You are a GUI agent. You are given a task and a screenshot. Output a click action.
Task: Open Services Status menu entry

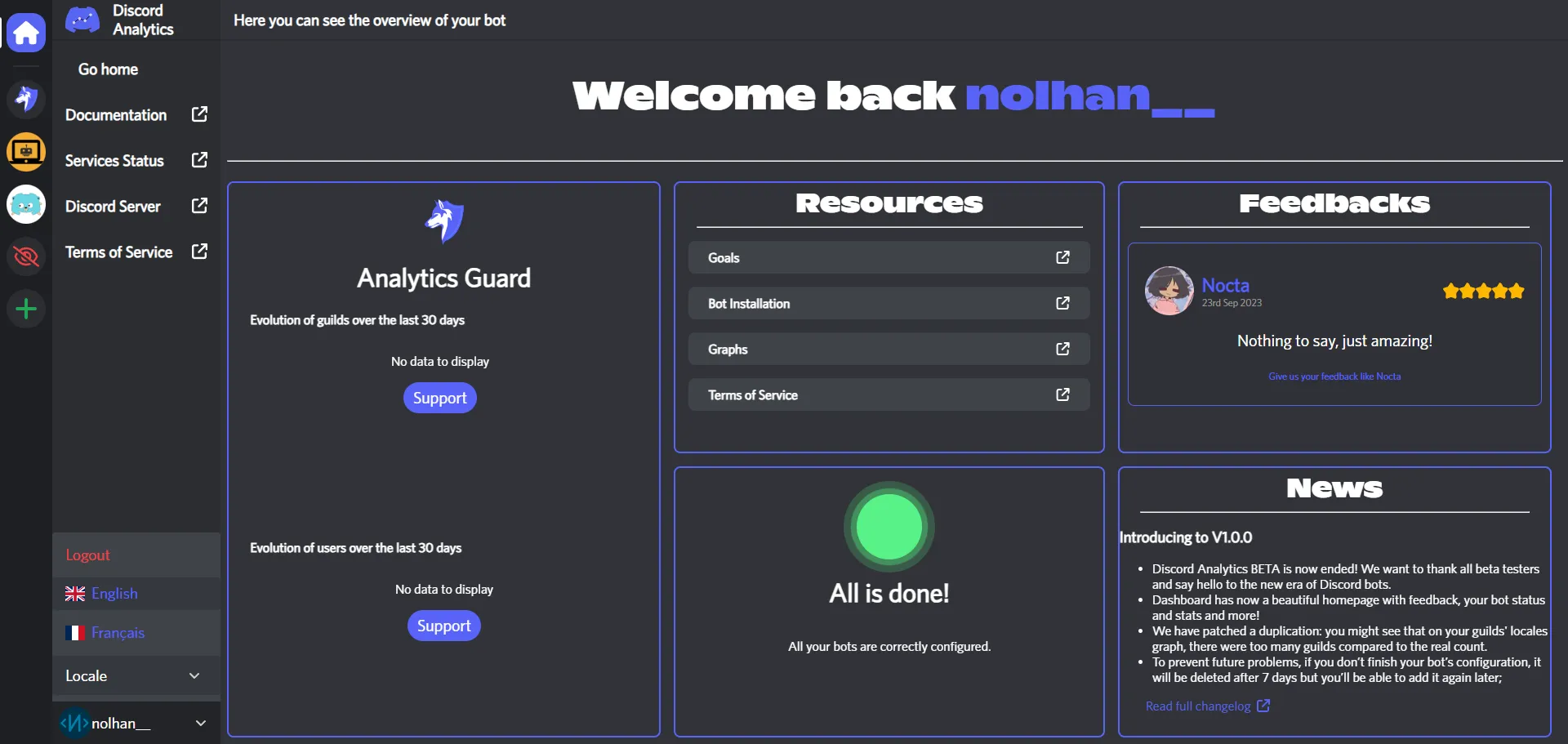pos(114,161)
